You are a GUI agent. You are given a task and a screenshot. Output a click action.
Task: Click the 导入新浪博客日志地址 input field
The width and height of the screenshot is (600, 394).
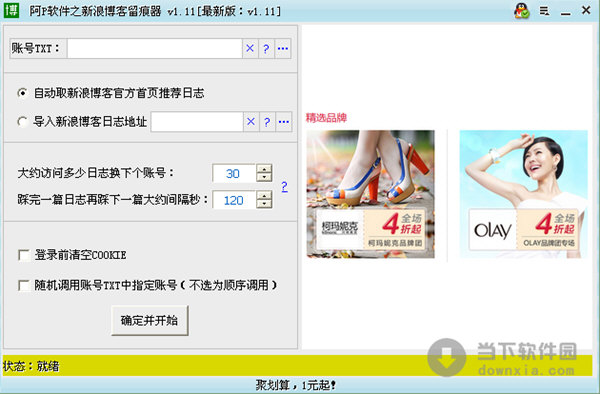[x=197, y=122]
